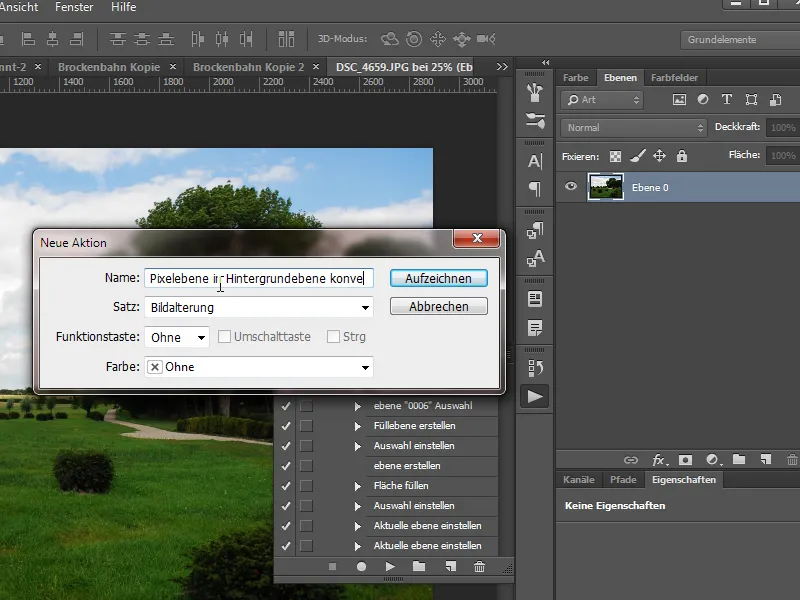
Task: Lock image pixels brush icon
Action: (x=638, y=156)
